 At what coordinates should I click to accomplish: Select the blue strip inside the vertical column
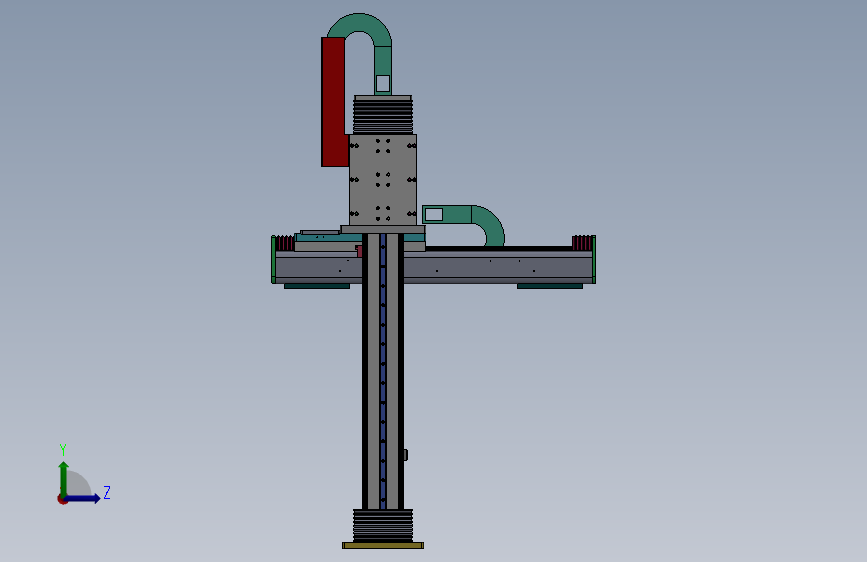coord(383,371)
